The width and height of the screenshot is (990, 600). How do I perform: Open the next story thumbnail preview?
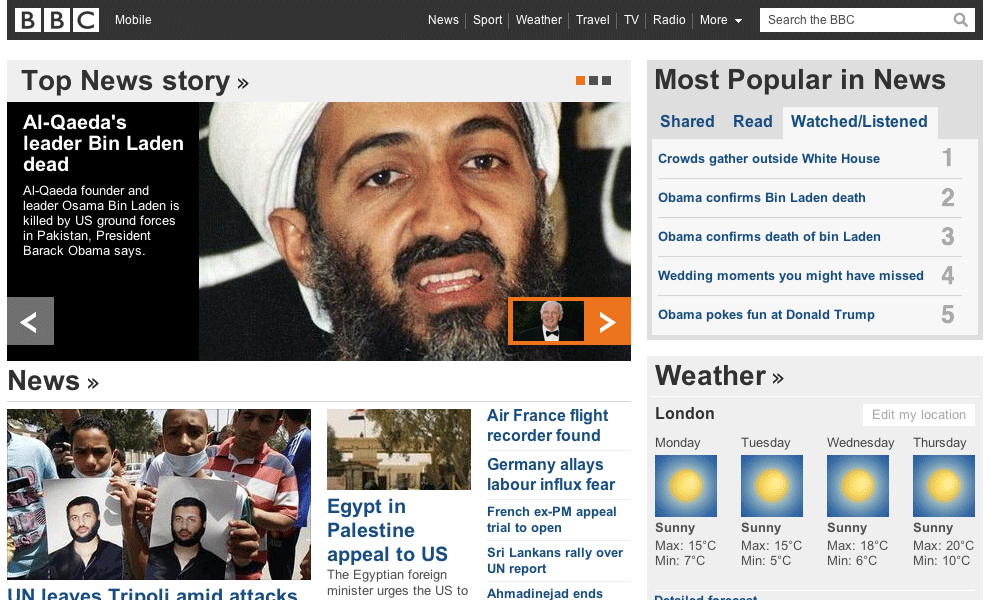(x=548, y=321)
